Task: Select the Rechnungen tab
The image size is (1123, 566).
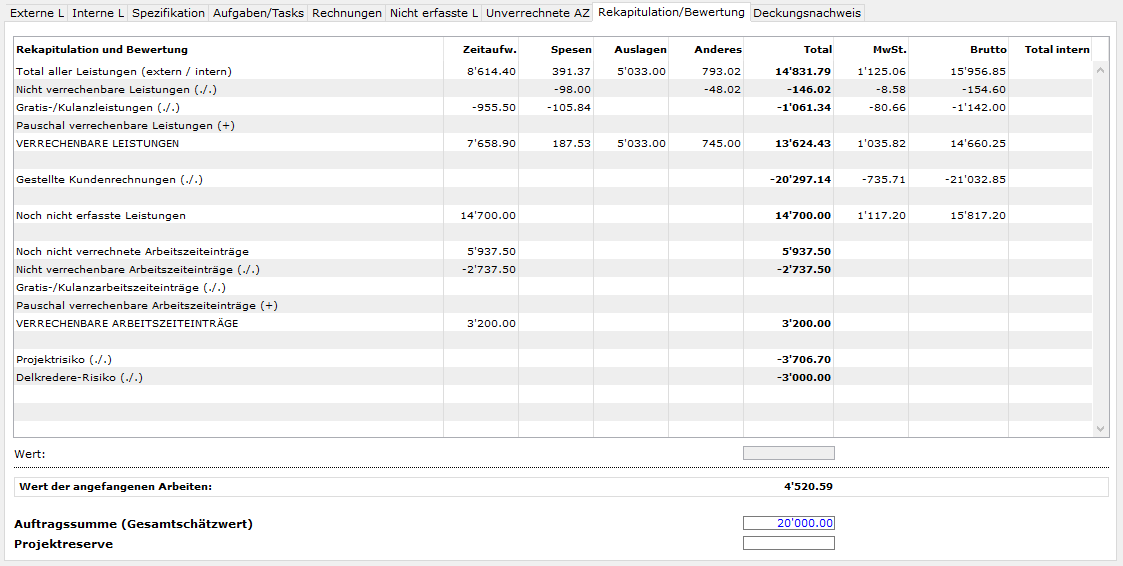Action: point(346,13)
